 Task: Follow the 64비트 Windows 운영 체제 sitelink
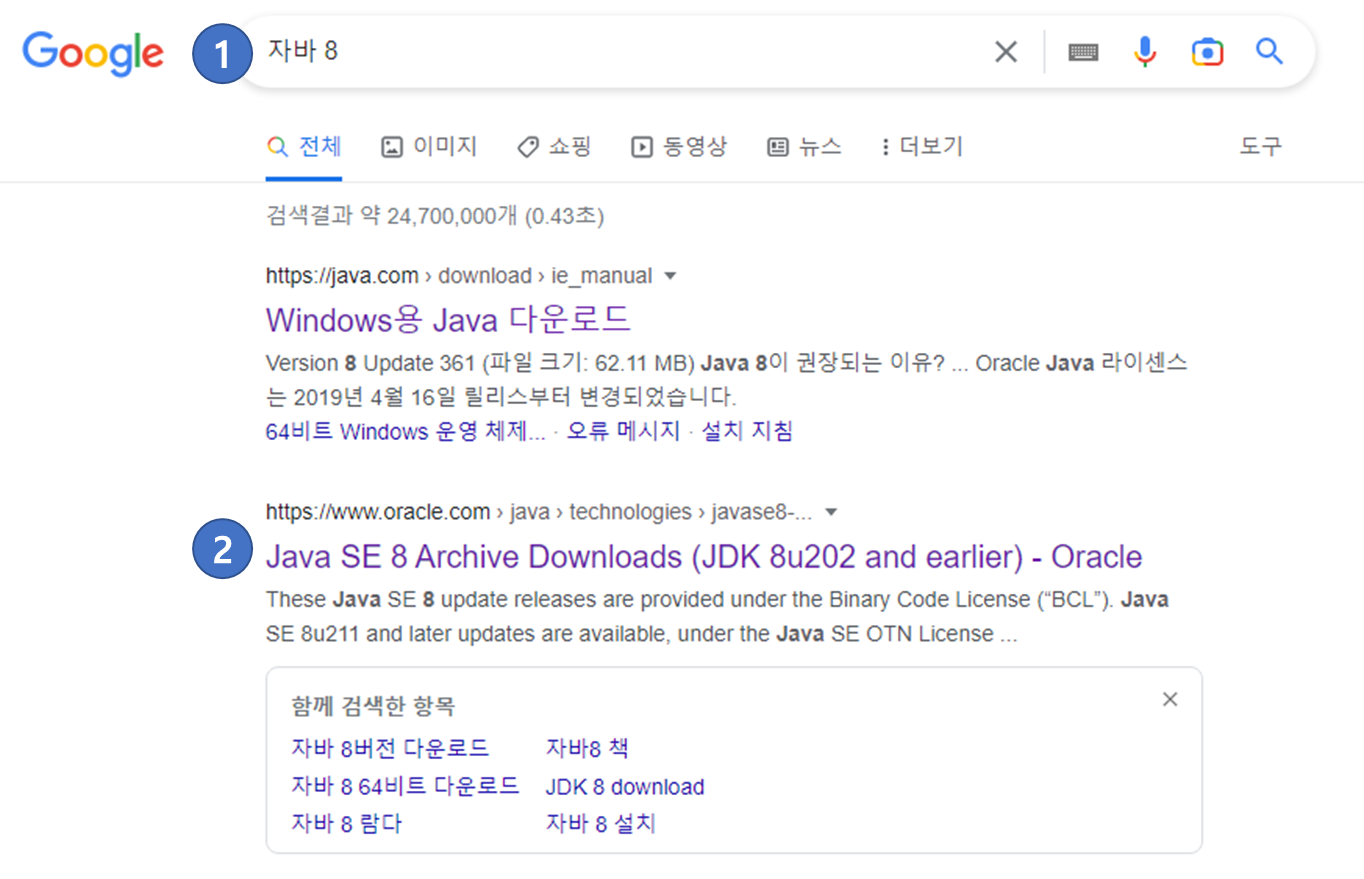pyautogui.click(x=406, y=431)
